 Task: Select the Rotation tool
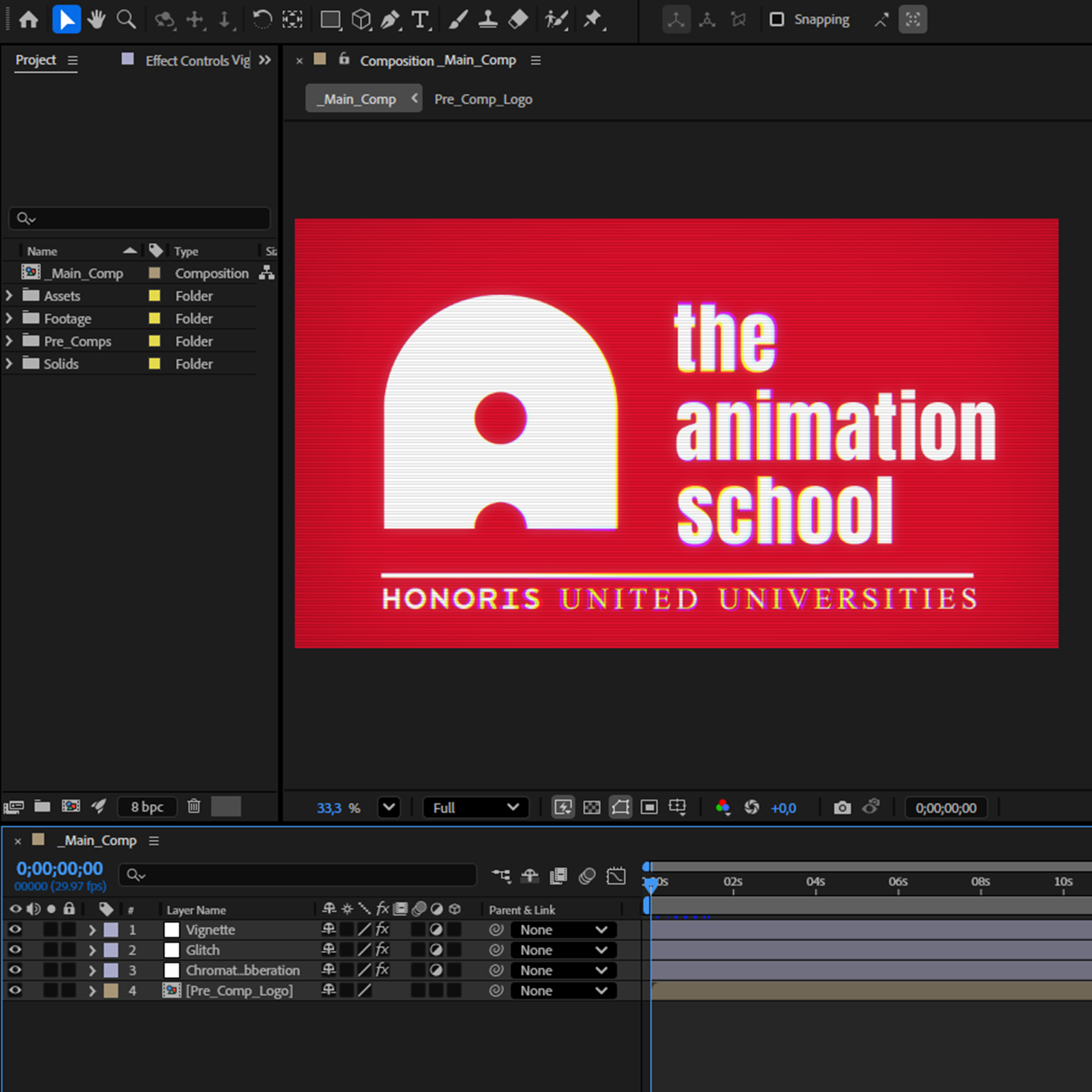tap(262, 20)
